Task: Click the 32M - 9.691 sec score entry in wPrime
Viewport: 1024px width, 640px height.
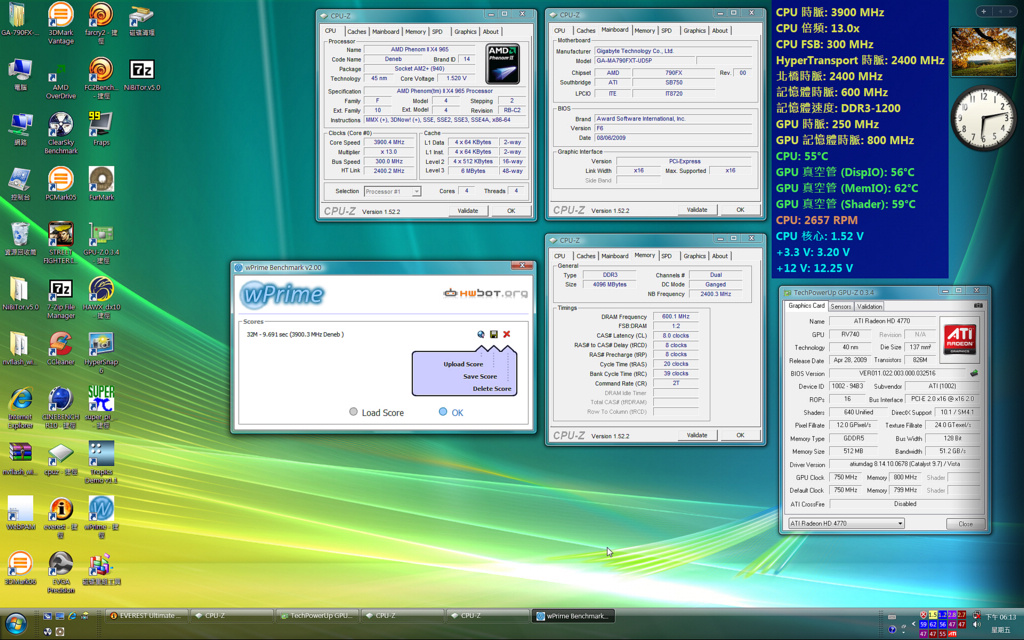Action: [295, 334]
